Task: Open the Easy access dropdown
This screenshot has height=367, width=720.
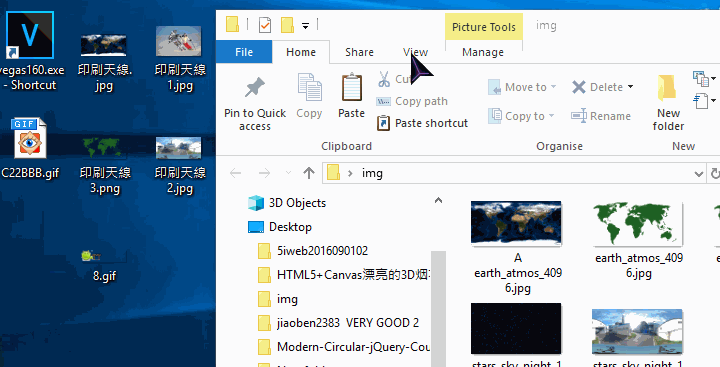Action: 705,100
